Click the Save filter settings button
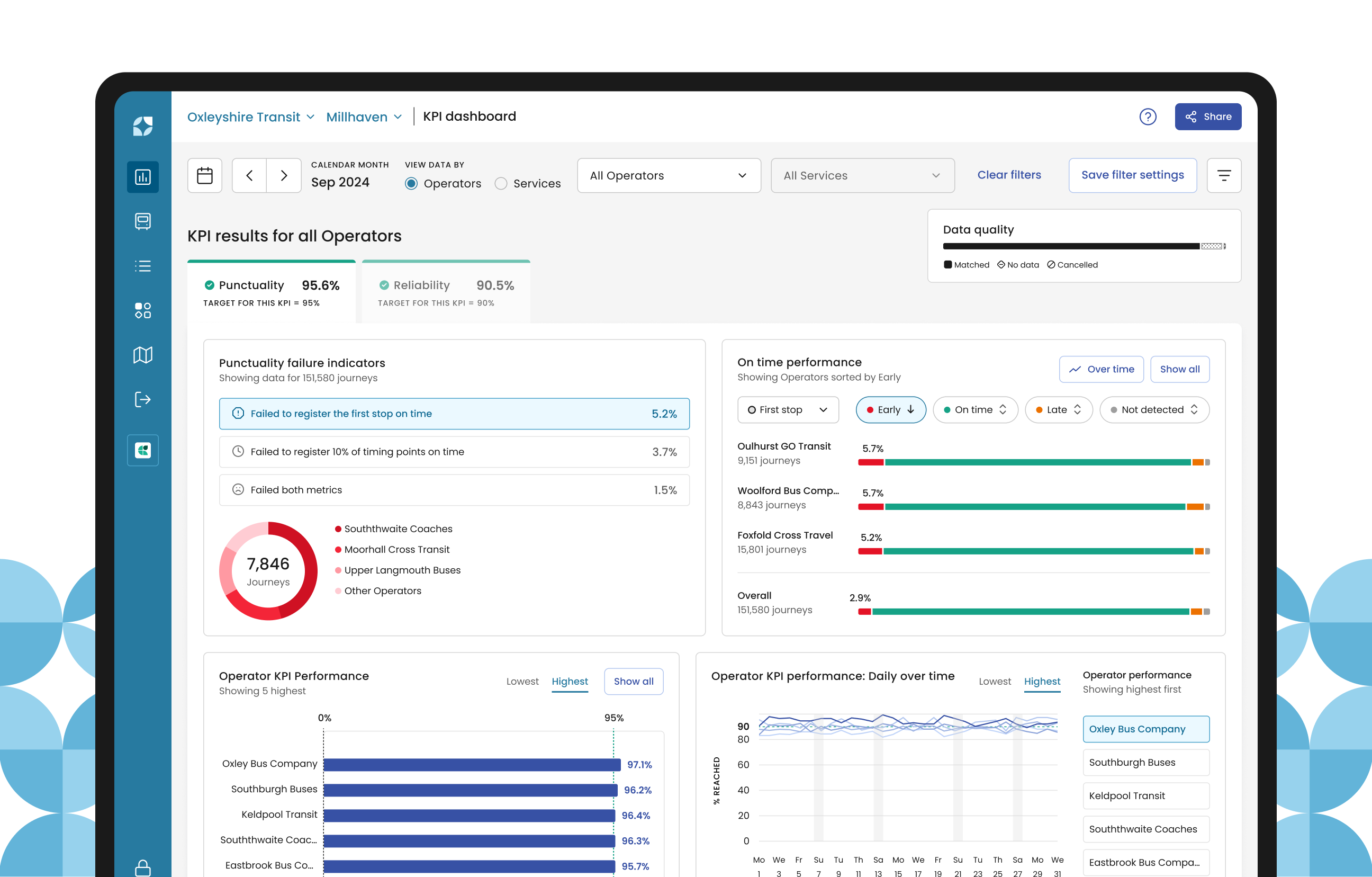 tap(1132, 175)
